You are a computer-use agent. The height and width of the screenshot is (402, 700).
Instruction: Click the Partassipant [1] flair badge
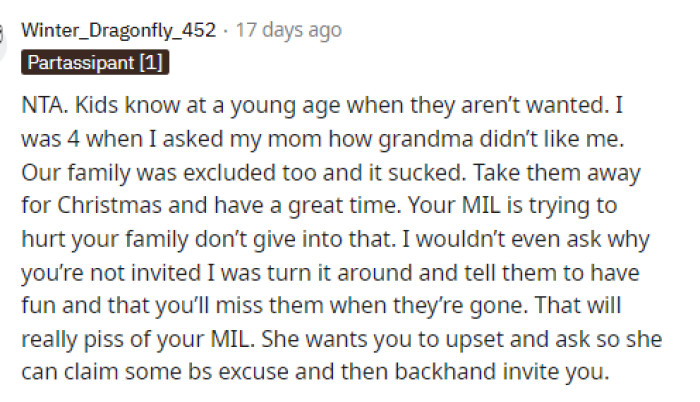point(95,63)
